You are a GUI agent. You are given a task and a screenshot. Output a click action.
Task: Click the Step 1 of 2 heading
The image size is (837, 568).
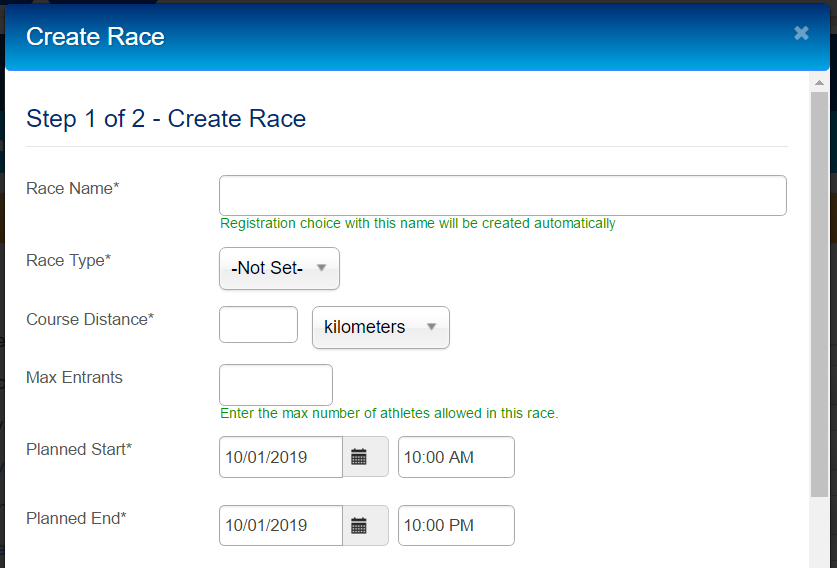166,119
